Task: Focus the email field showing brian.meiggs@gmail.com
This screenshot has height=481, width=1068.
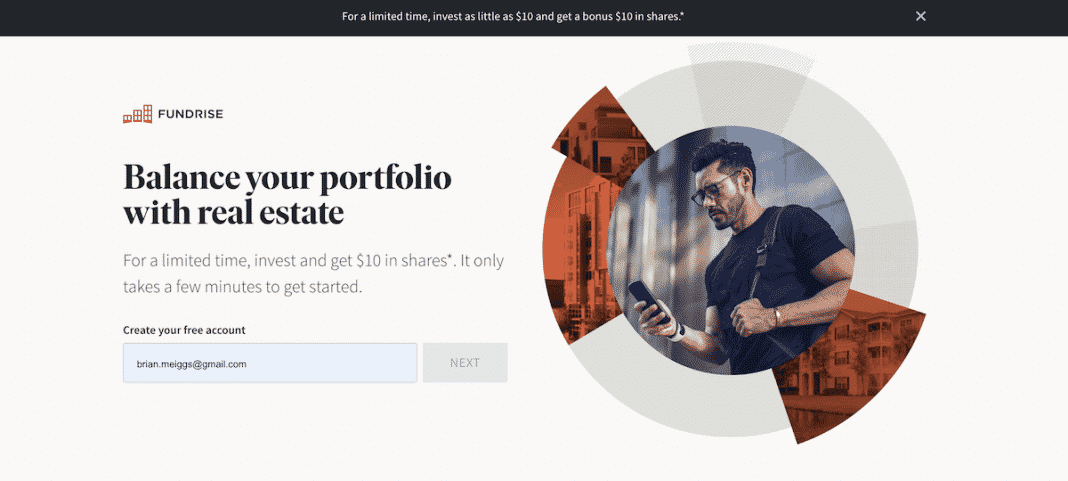Action: coord(270,363)
